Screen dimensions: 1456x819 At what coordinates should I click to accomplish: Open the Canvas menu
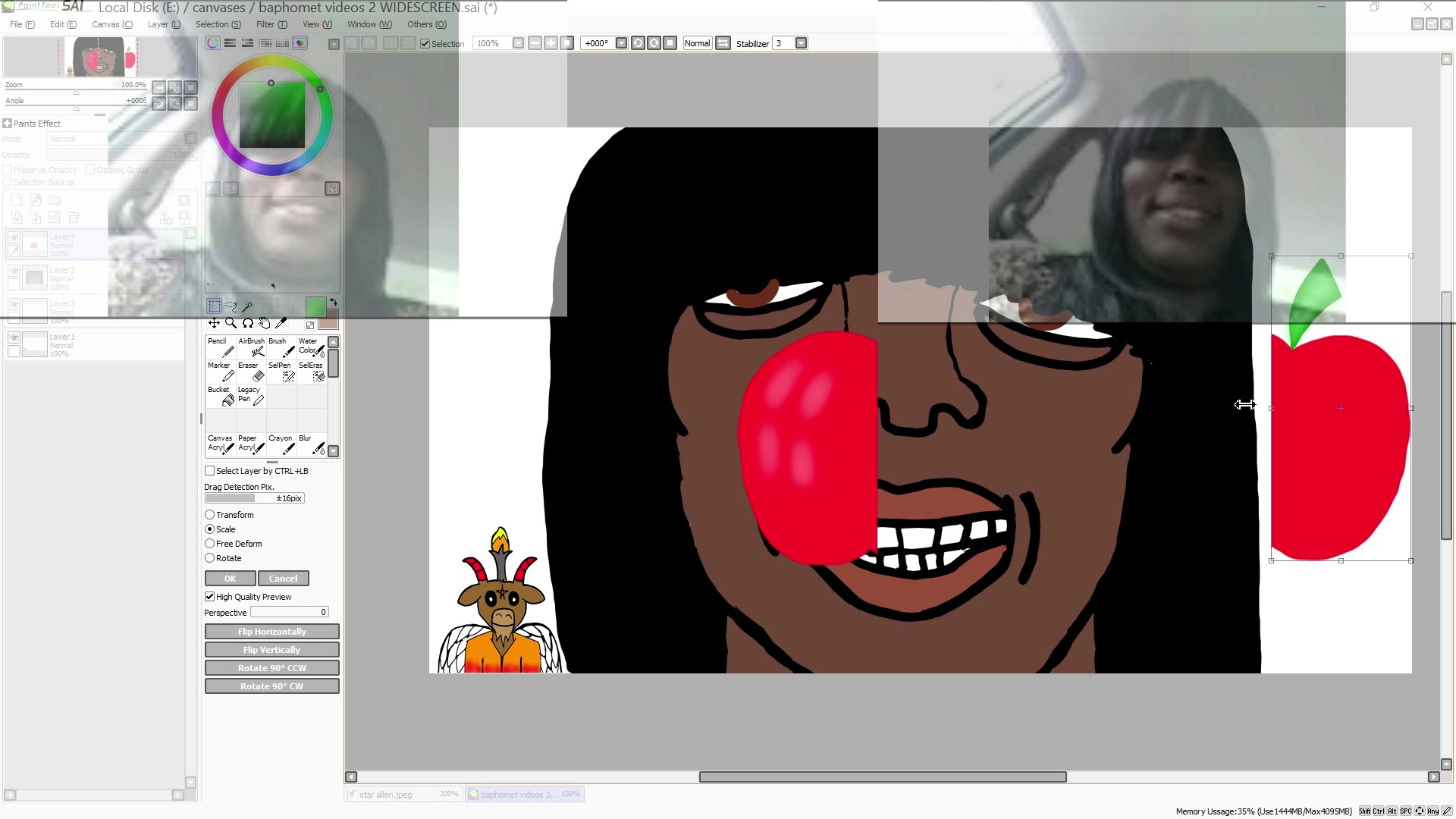(112, 24)
